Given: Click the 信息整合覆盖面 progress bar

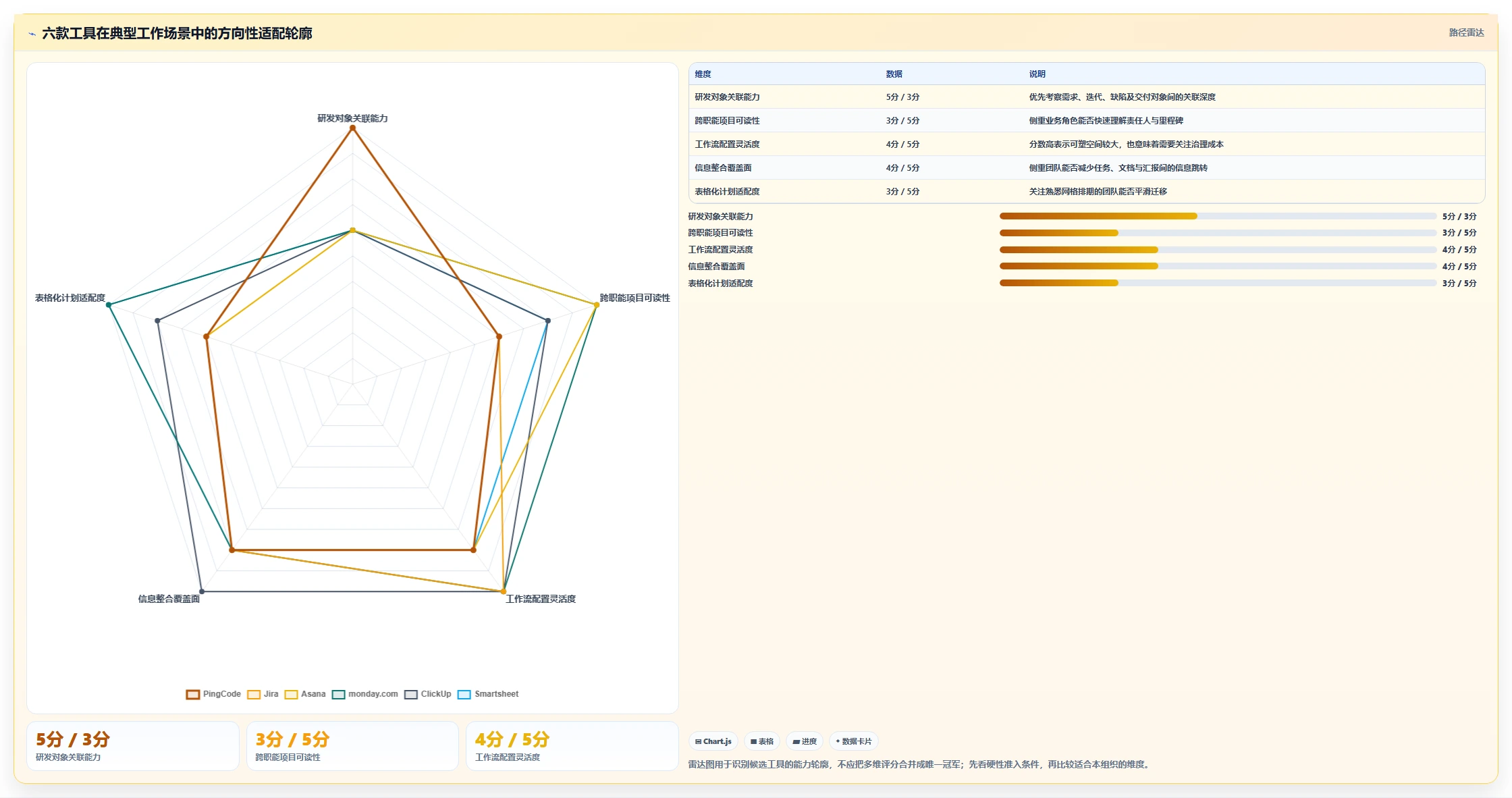Looking at the screenshot, I should [1218, 266].
